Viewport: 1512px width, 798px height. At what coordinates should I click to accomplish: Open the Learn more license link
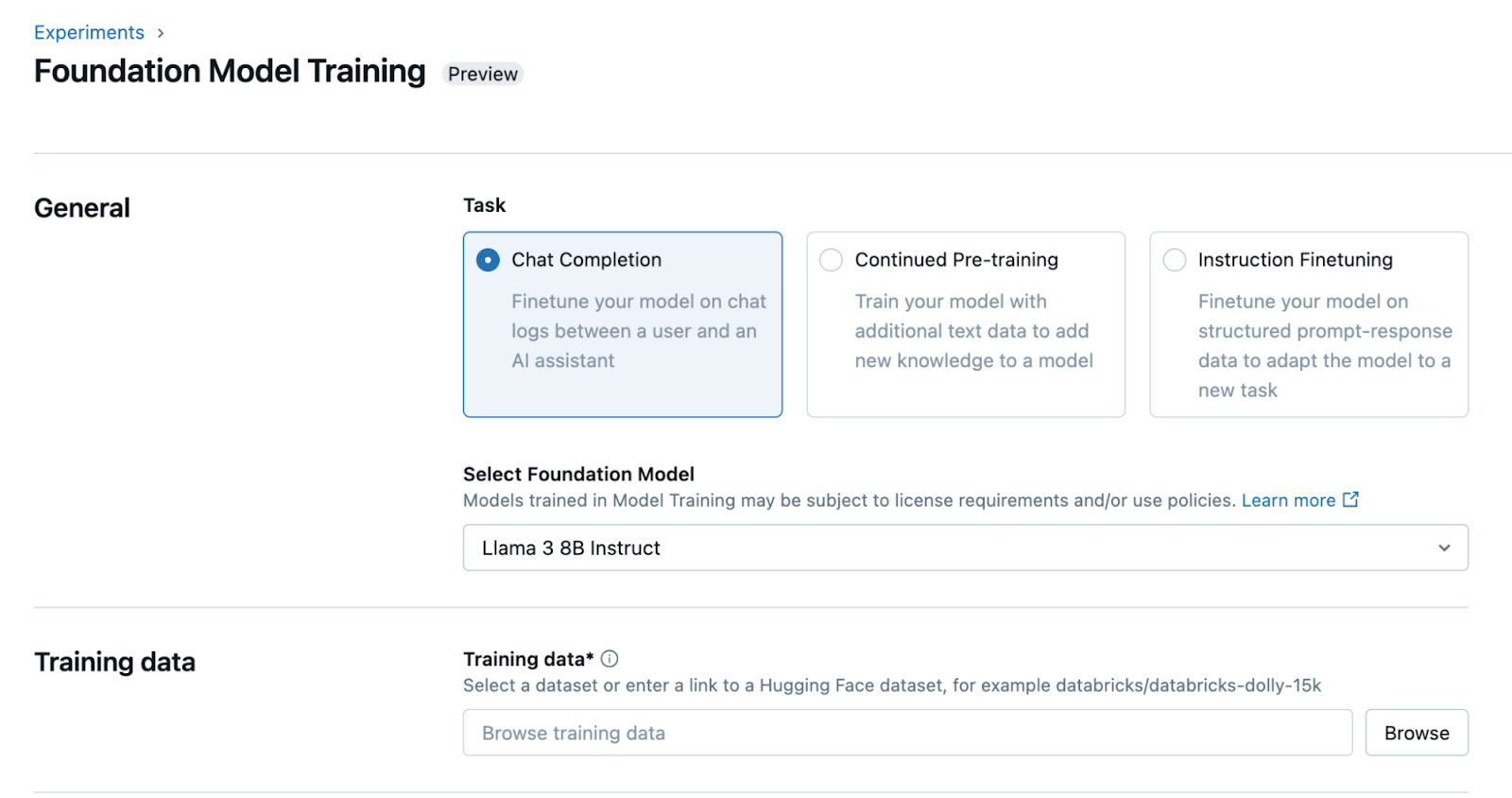(x=1291, y=500)
